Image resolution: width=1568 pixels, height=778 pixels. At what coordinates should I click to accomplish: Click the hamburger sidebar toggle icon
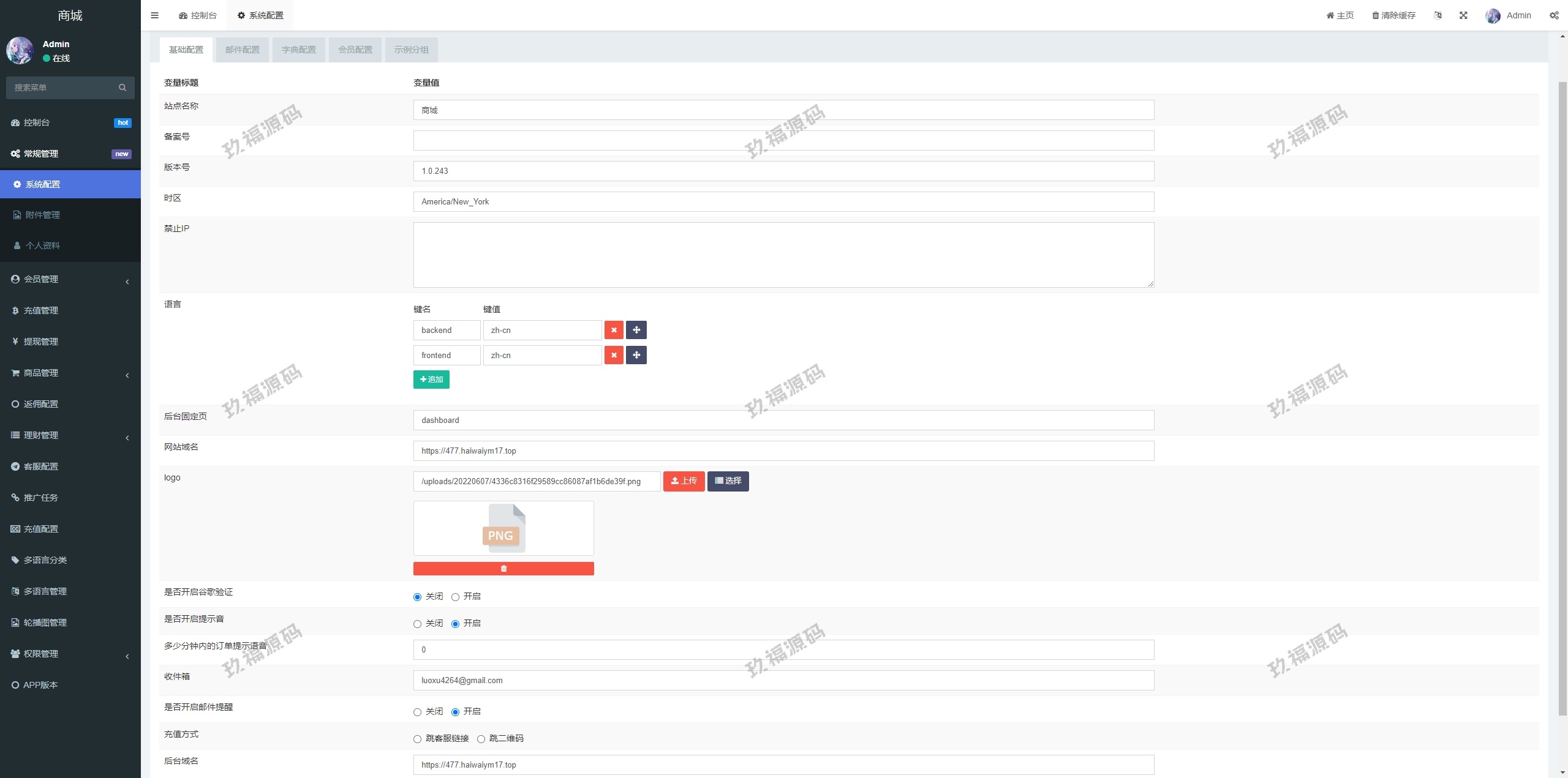[x=154, y=15]
